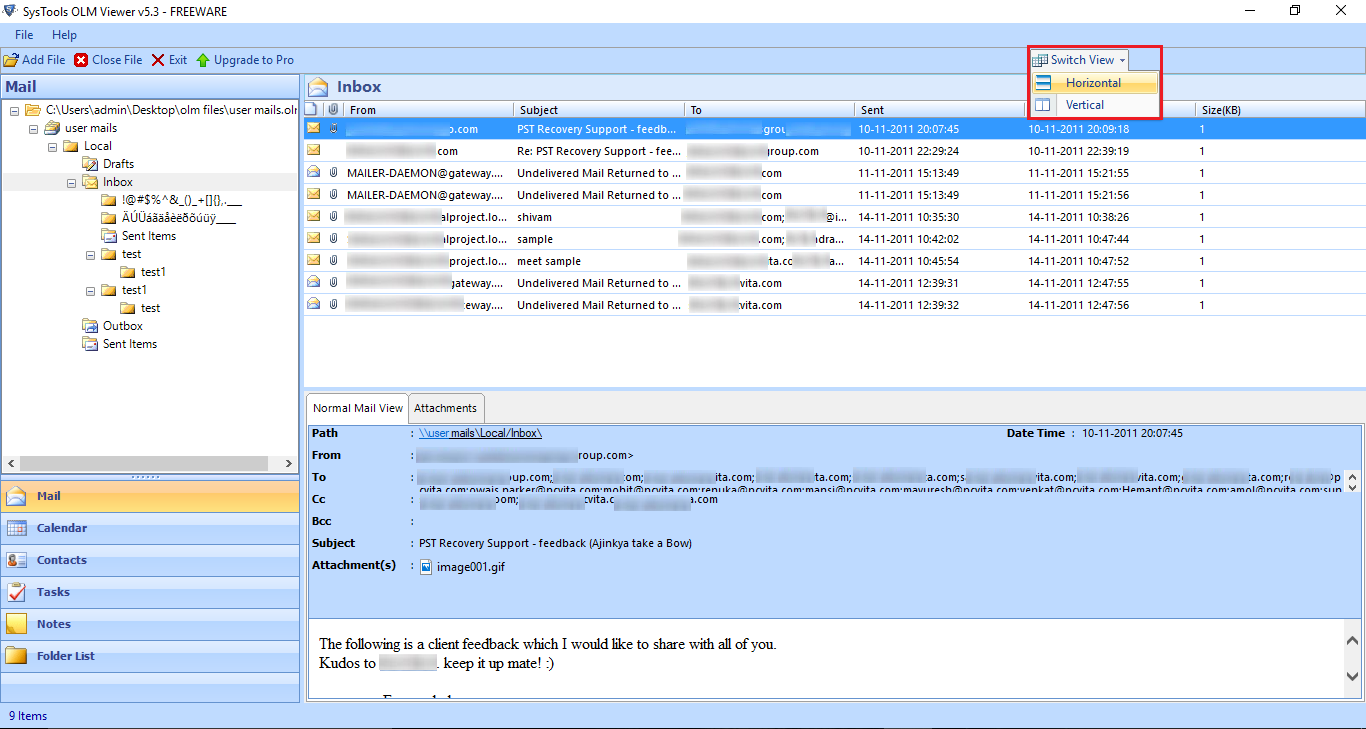Click the navigation pane splitter grip dots
The image size is (1366, 729).
(x=144, y=476)
